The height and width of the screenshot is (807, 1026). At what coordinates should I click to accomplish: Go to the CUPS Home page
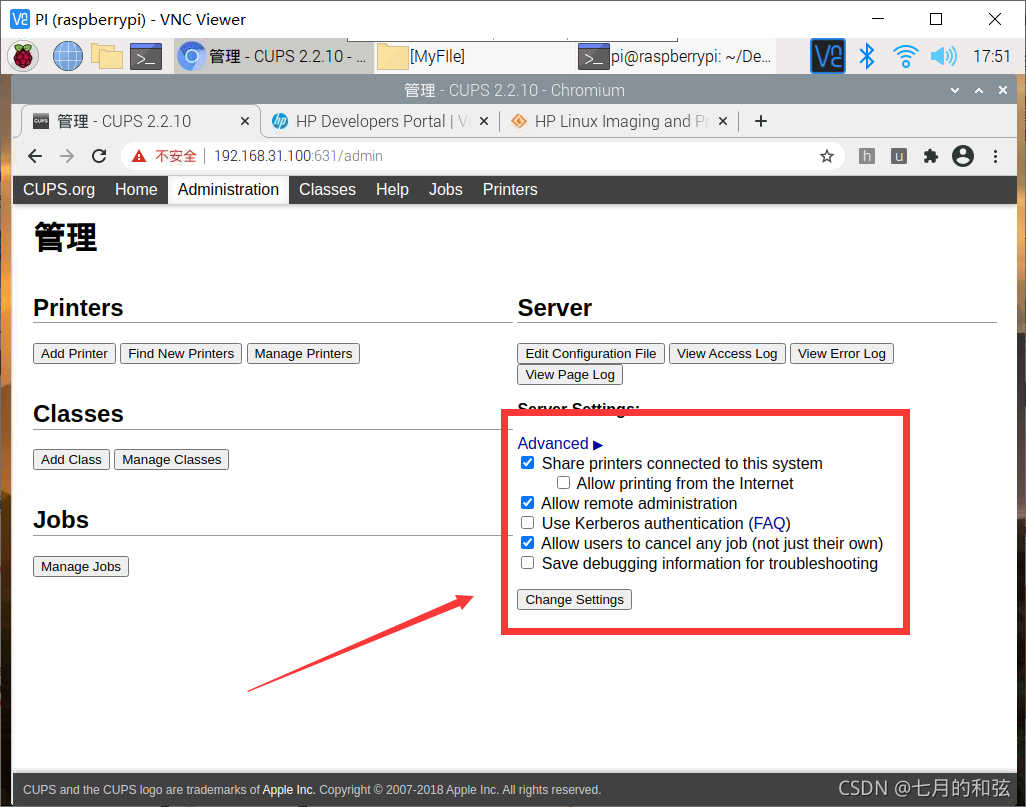(x=136, y=190)
